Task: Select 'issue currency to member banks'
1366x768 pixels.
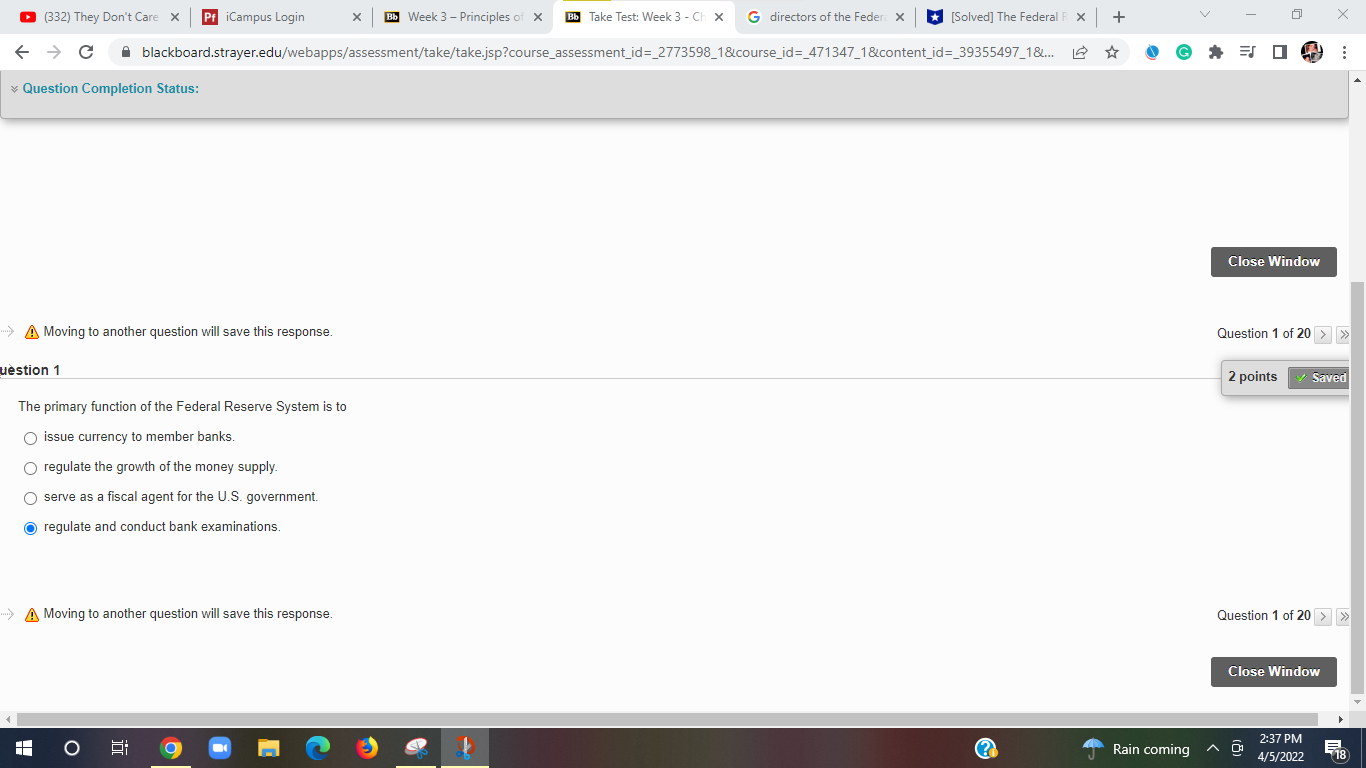Action: [30, 438]
